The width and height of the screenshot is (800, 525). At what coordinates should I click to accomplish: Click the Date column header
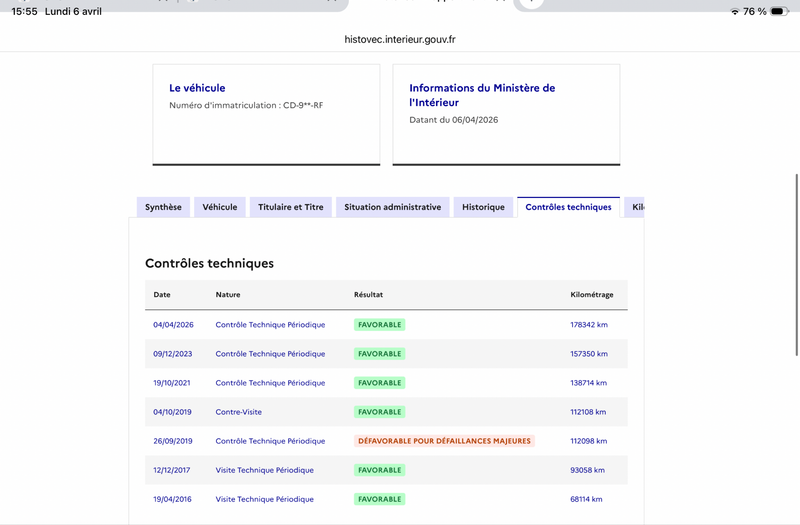click(162, 295)
